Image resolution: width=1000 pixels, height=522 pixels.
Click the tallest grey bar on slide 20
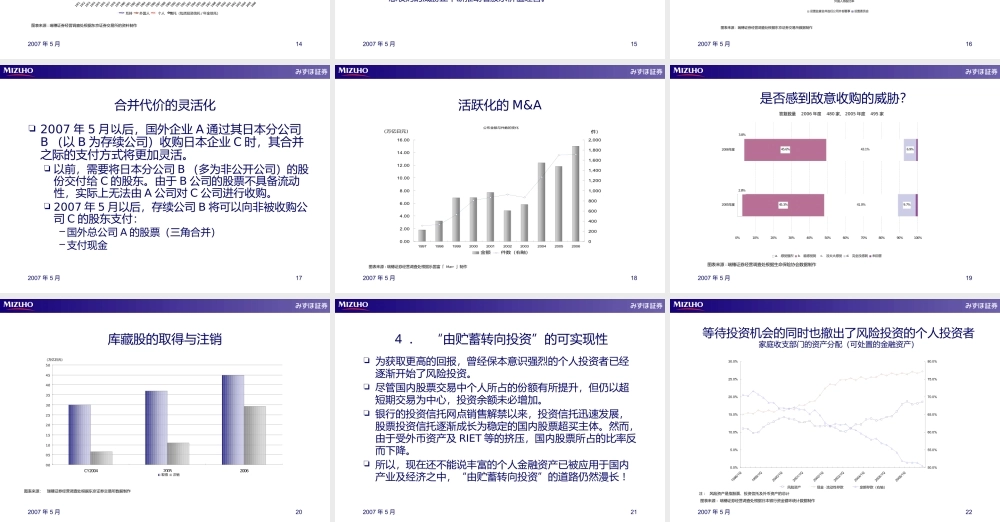[x=254, y=435]
